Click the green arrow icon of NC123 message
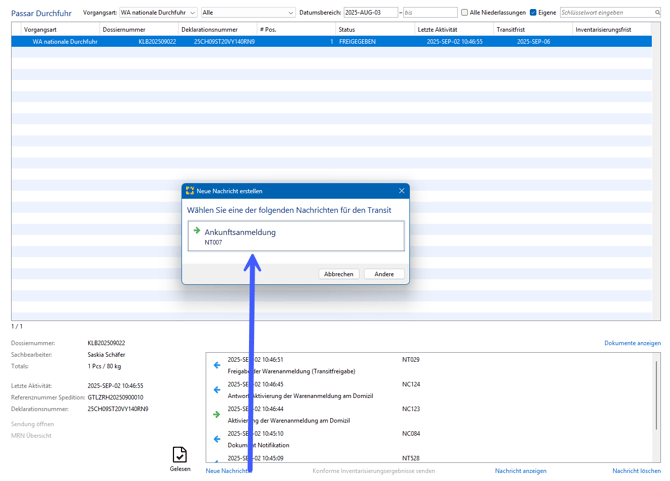 [x=217, y=414]
